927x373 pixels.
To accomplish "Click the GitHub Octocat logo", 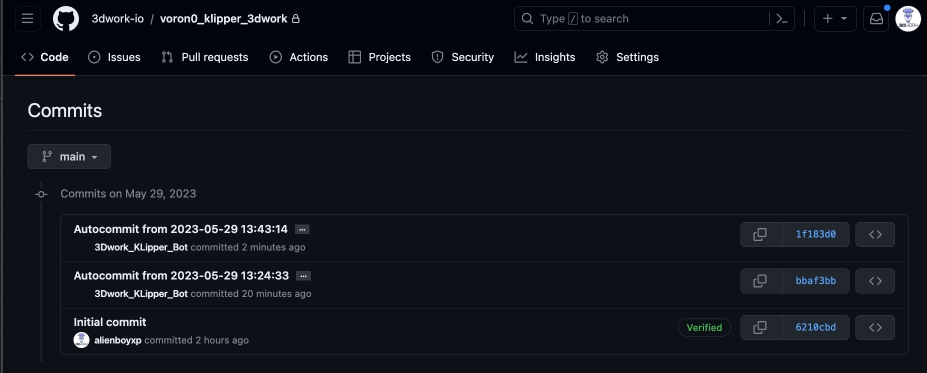I will [x=66, y=19].
